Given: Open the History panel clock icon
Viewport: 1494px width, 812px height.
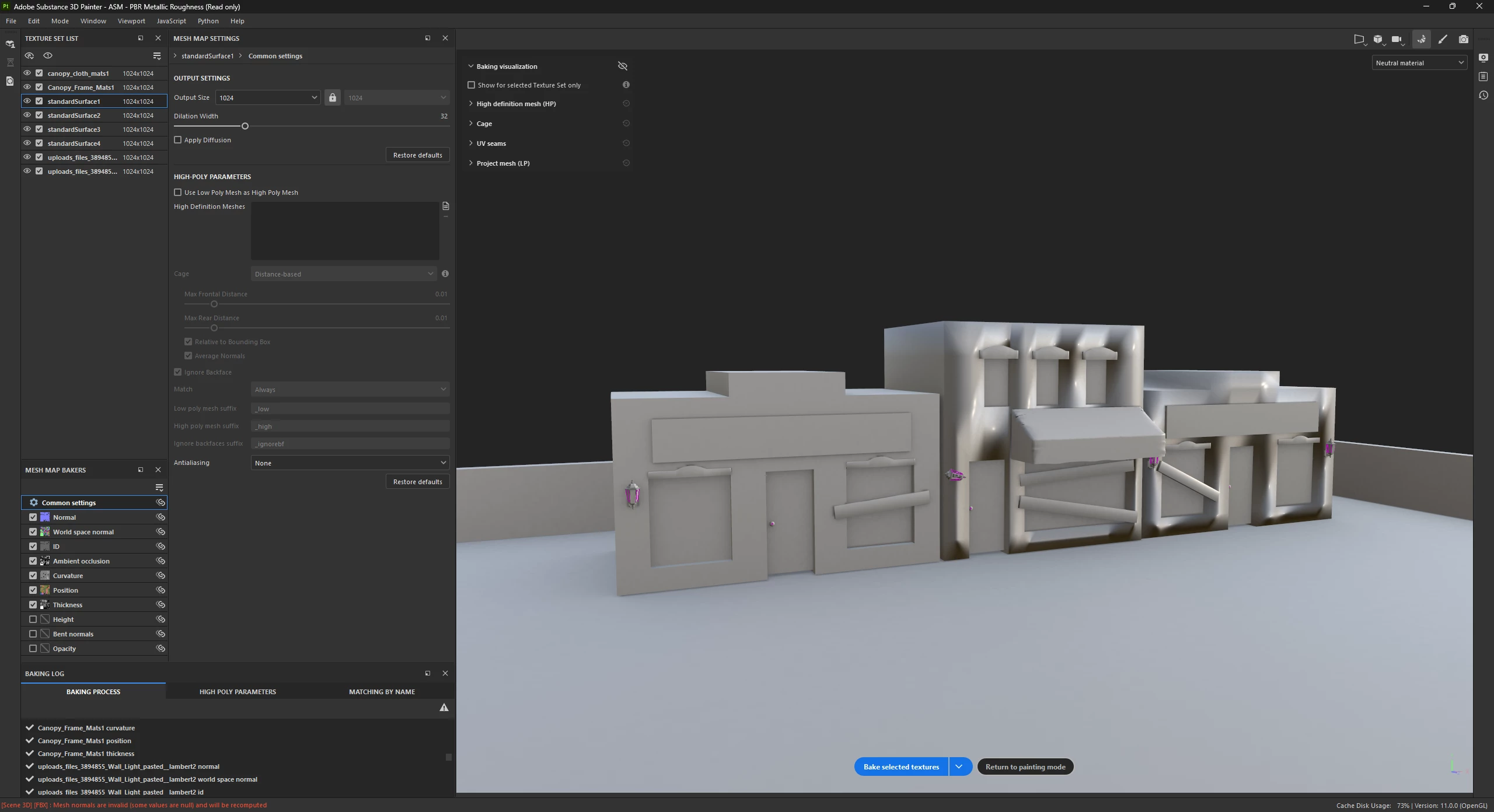Looking at the screenshot, I should coord(1483,95).
